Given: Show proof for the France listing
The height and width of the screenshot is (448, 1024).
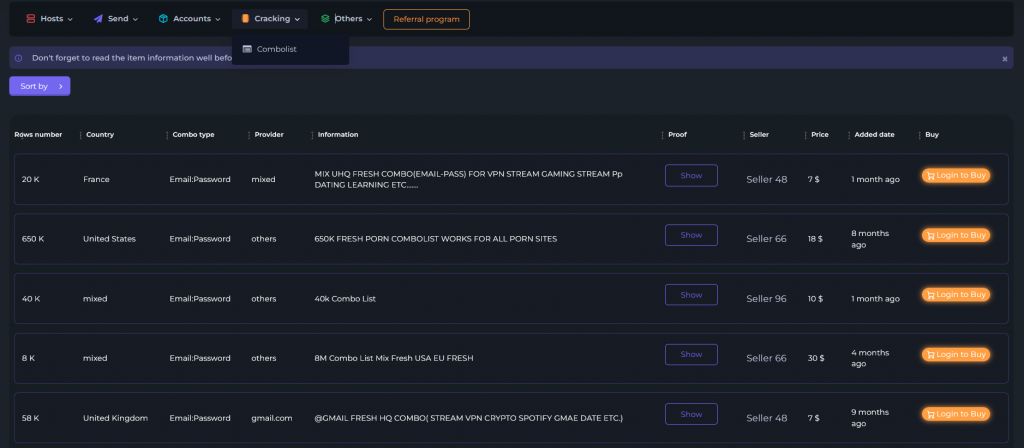Looking at the screenshot, I should point(691,176).
